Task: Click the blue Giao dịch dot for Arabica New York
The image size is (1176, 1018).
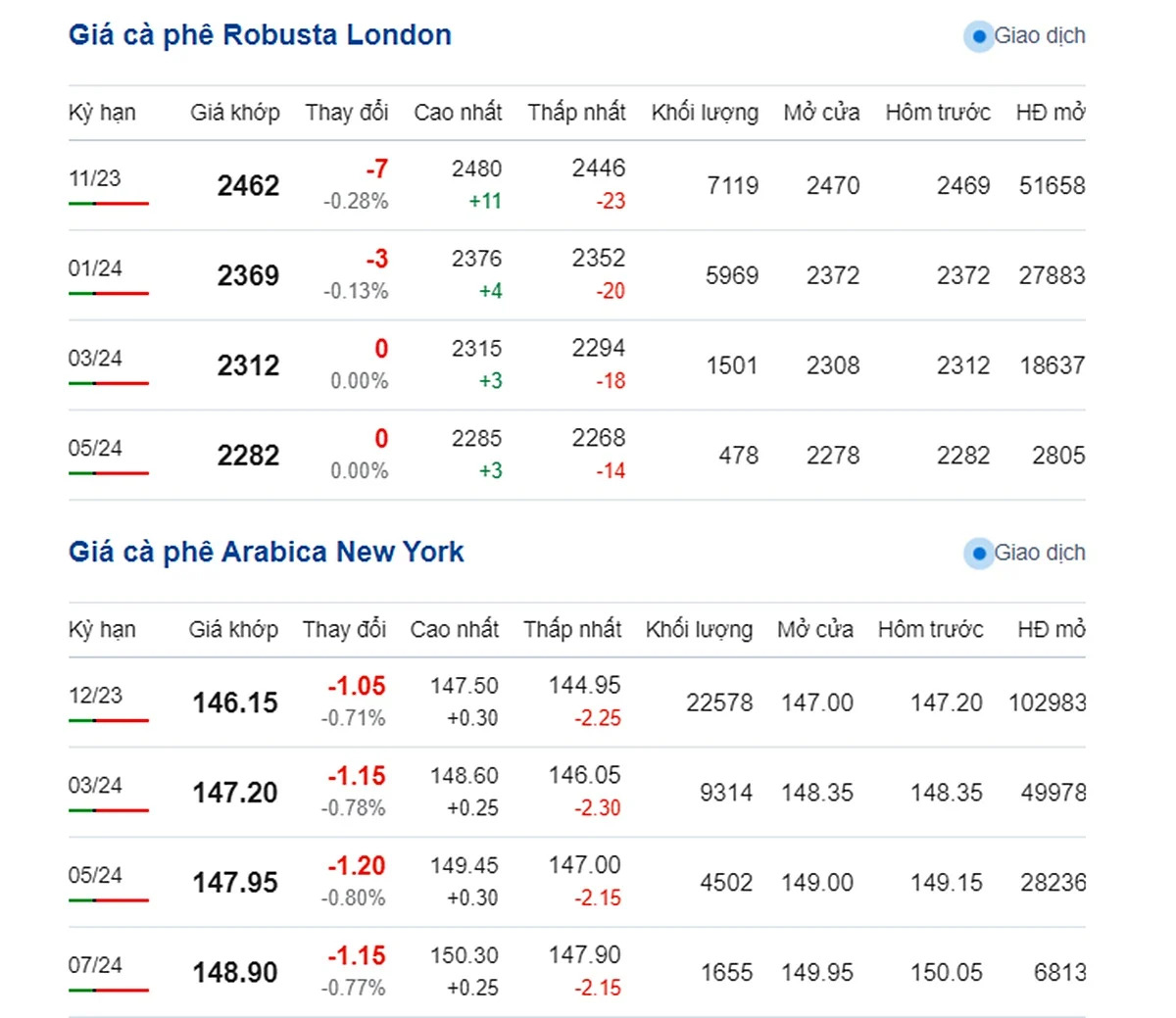Action: tap(978, 554)
